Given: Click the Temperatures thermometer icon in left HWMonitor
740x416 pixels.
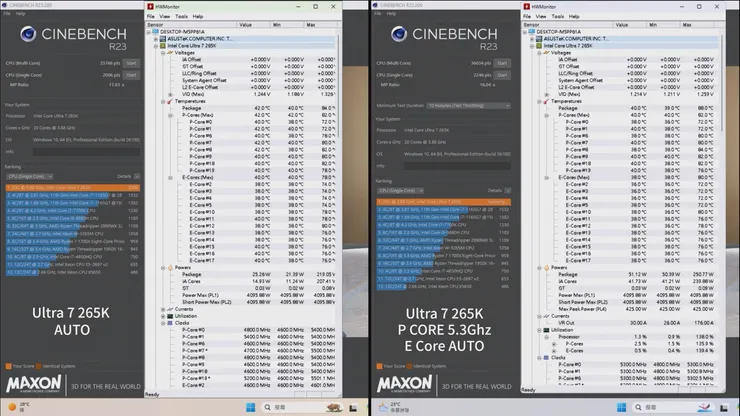Looking at the screenshot, I should pyautogui.click(x=170, y=102).
